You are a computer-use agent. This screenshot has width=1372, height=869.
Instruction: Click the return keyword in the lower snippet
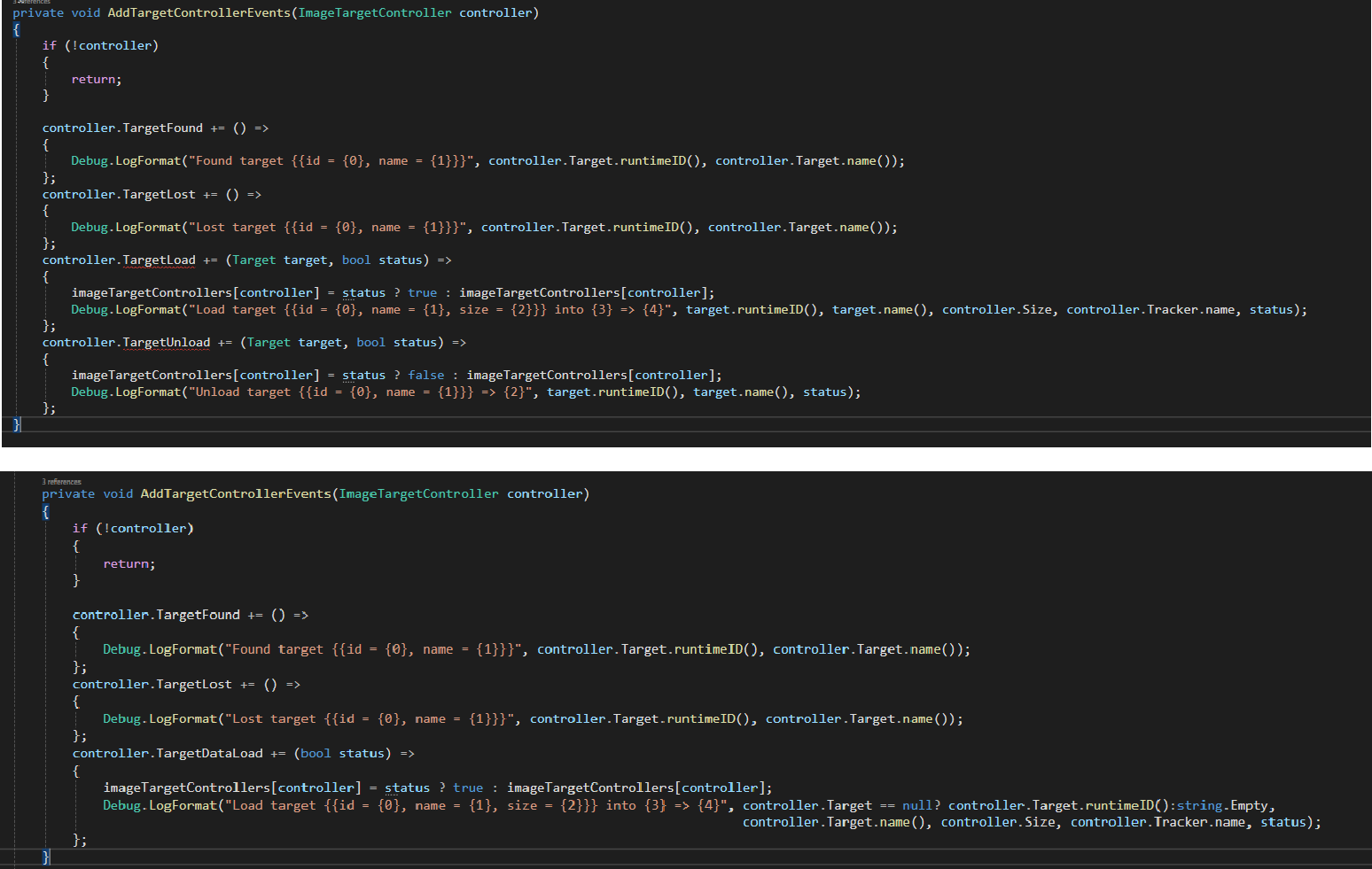click(x=127, y=564)
